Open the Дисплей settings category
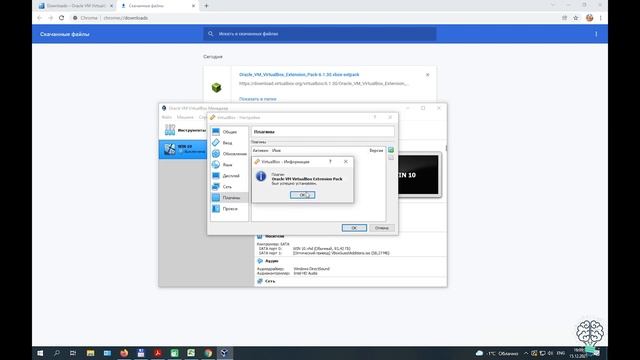Screen dimensions: 640x360 [x=229, y=176]
